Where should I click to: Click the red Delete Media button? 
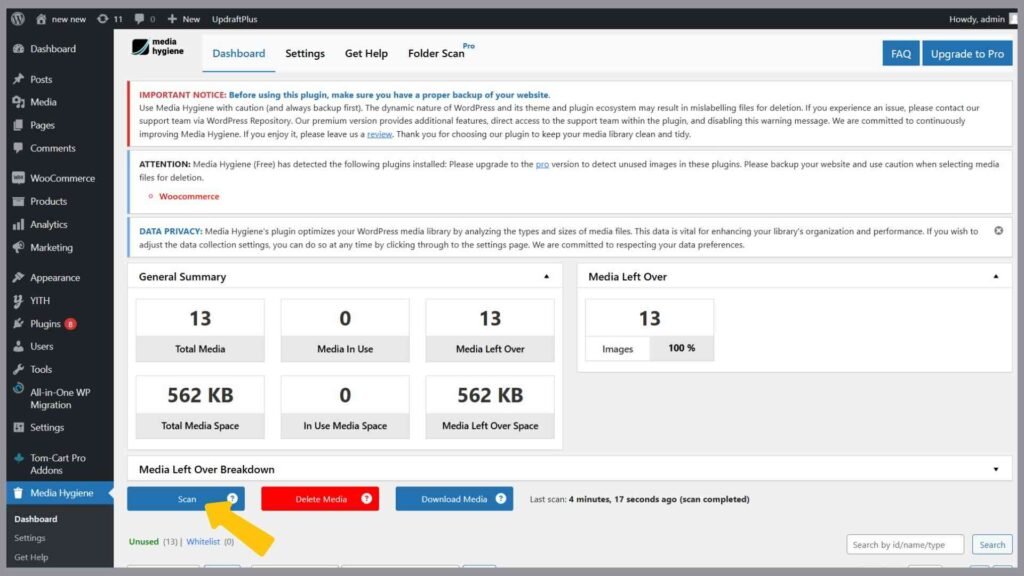[x=320, y=499]
